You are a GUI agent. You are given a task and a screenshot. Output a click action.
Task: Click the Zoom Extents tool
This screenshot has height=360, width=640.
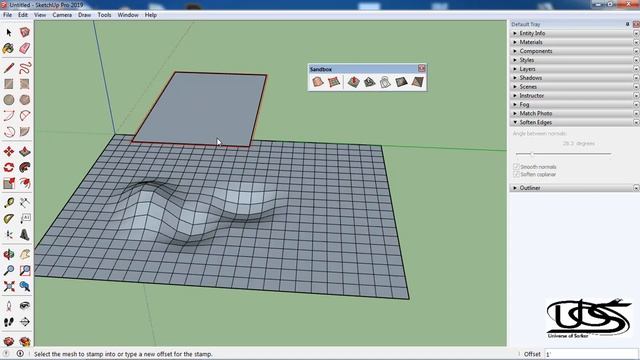pyautogui.click(x=9, y=286)
